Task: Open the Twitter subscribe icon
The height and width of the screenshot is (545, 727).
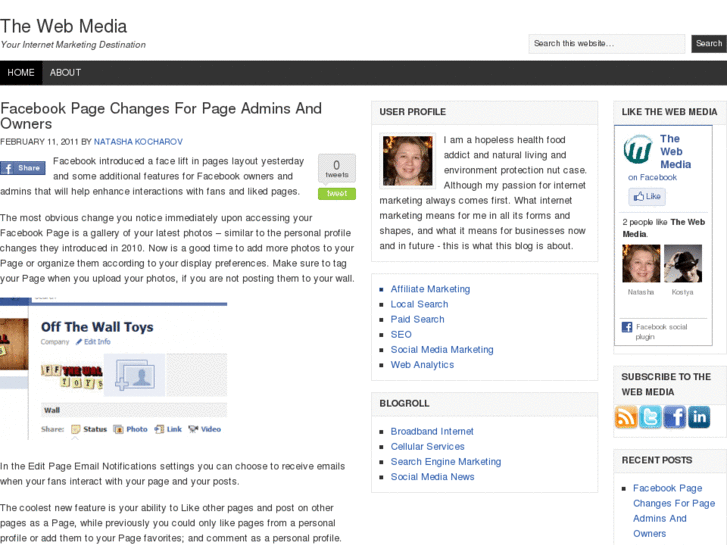Action: tap(650, 417)
